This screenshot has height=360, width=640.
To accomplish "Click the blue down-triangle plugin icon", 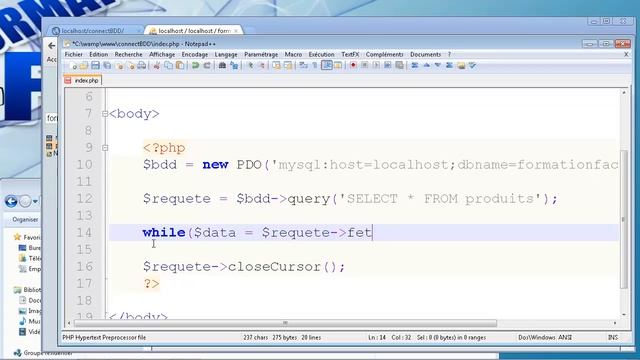I will (438, 65).
